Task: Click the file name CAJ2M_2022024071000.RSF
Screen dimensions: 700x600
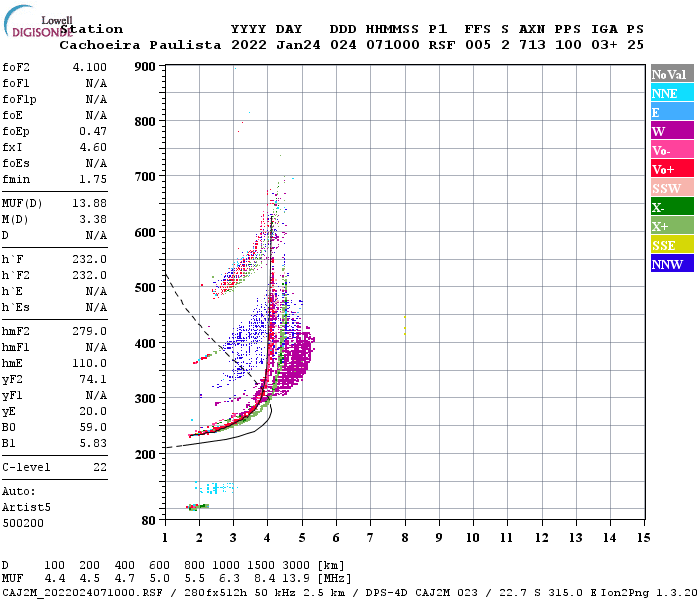Action: 83,593
